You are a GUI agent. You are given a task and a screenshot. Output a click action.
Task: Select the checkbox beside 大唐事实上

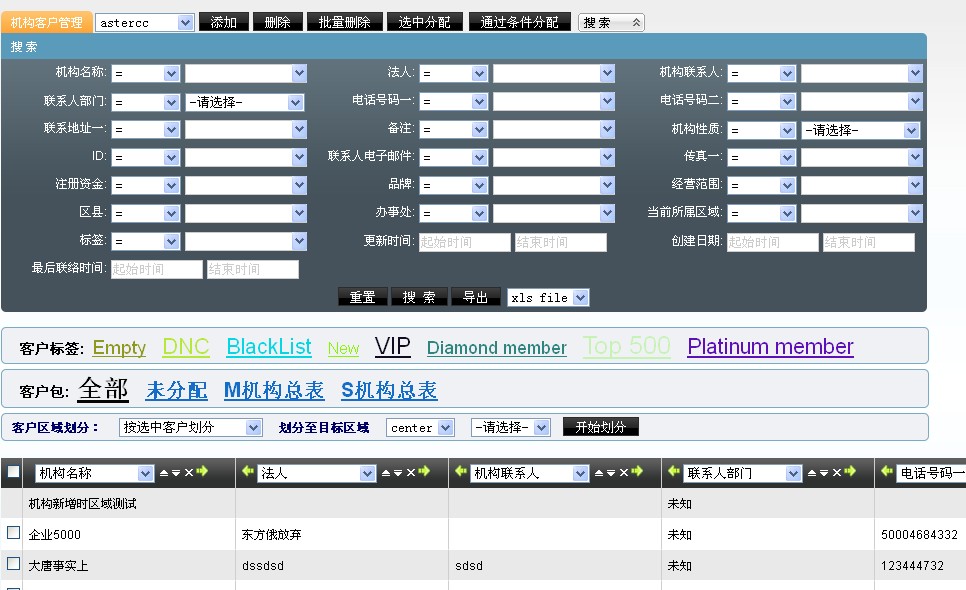pos(13,564)
